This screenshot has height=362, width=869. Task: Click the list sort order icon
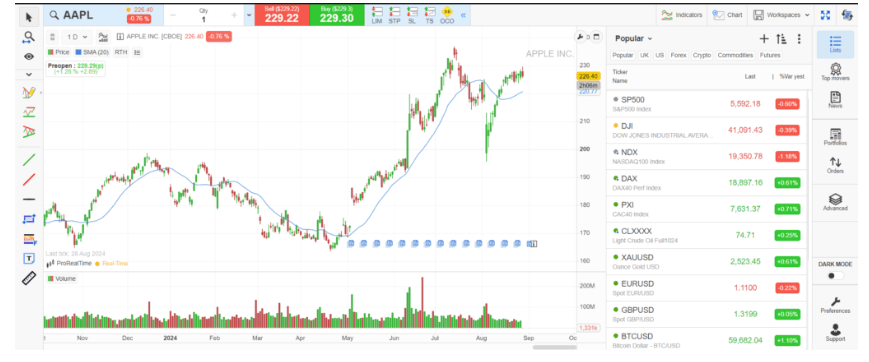point(781,38)
